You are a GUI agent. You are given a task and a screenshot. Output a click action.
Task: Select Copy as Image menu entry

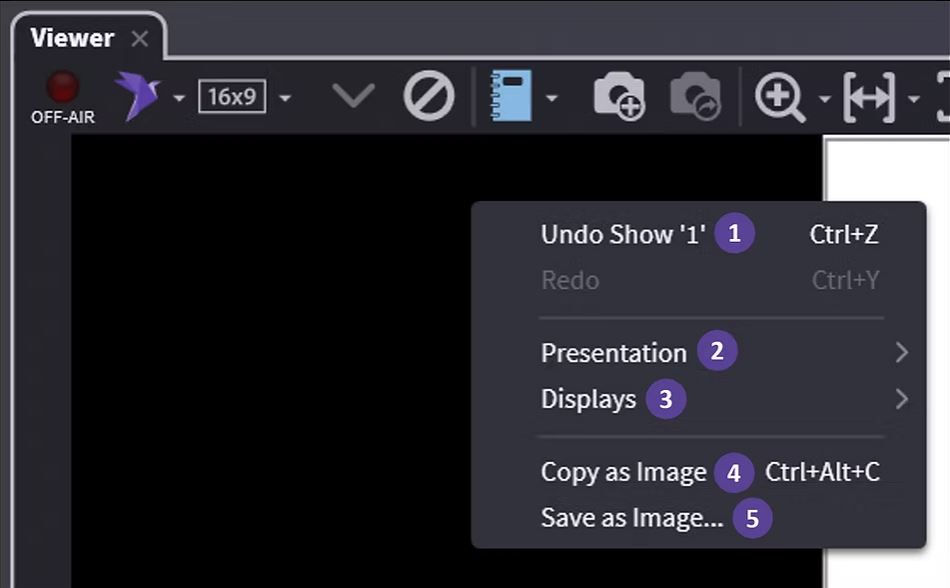click(x=623, y=472)
